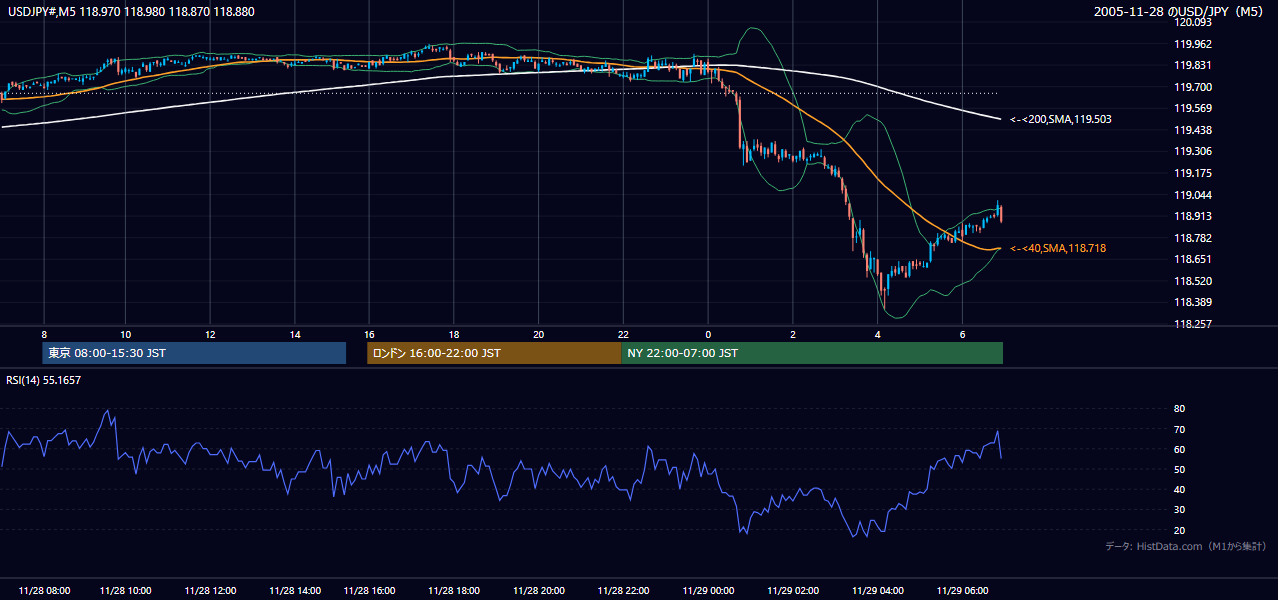This screenshot has width=1278, height=600.
Task: Click the bottom time label 11/28 20:00
Action: coord(539,591)
